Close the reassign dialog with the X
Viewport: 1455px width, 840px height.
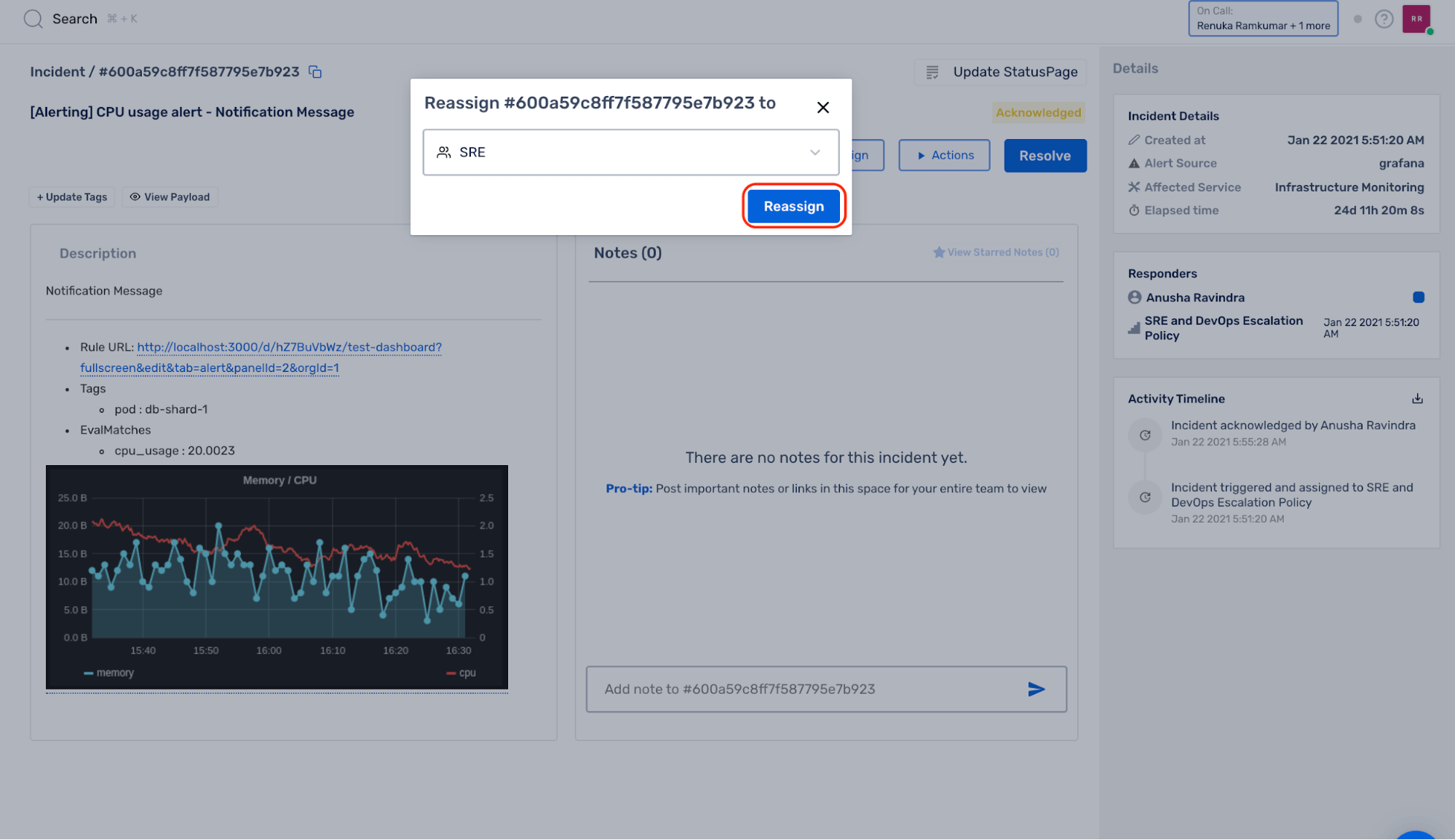(822, 108)
